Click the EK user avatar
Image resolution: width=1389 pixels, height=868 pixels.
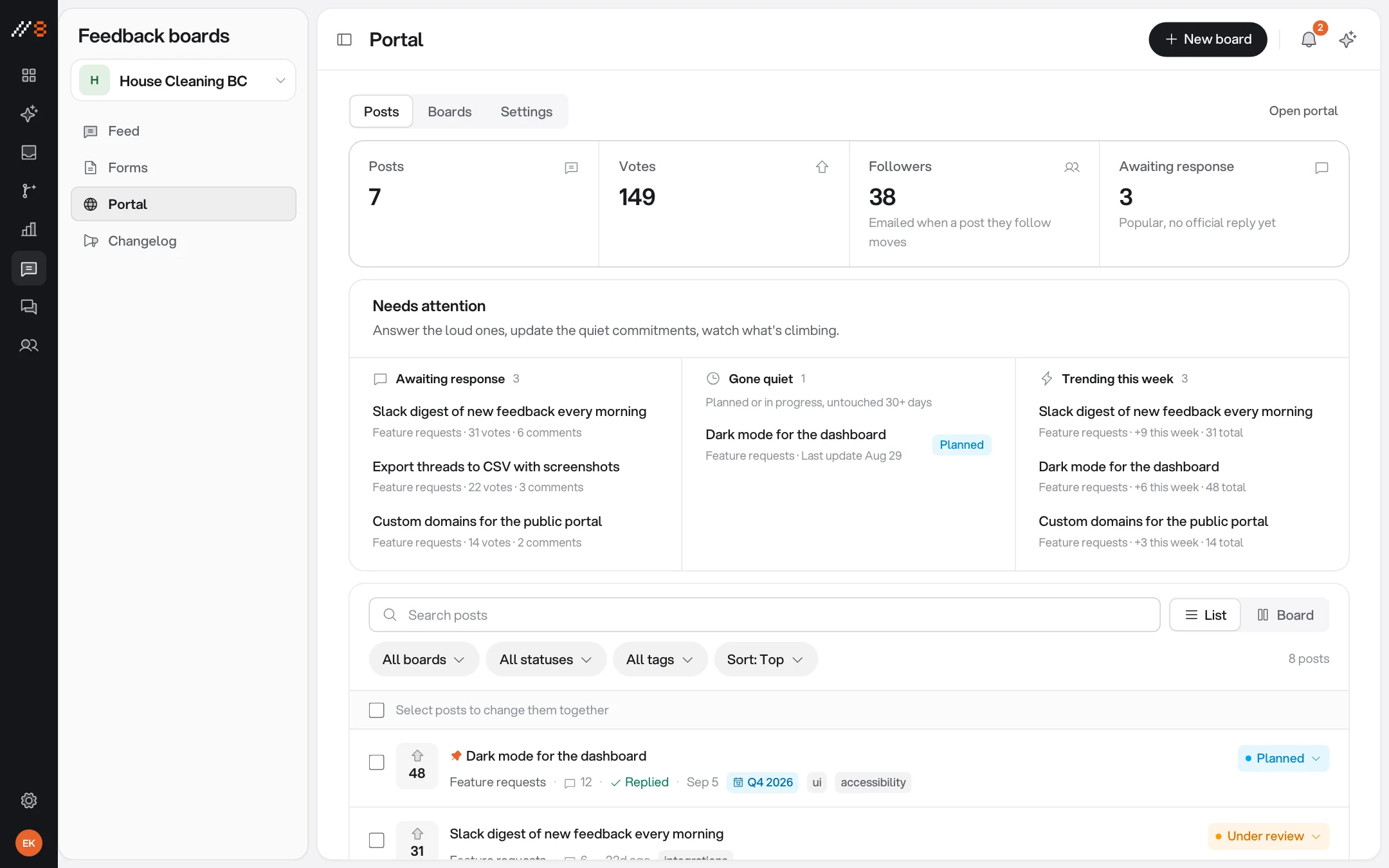(x=29, y=843)
